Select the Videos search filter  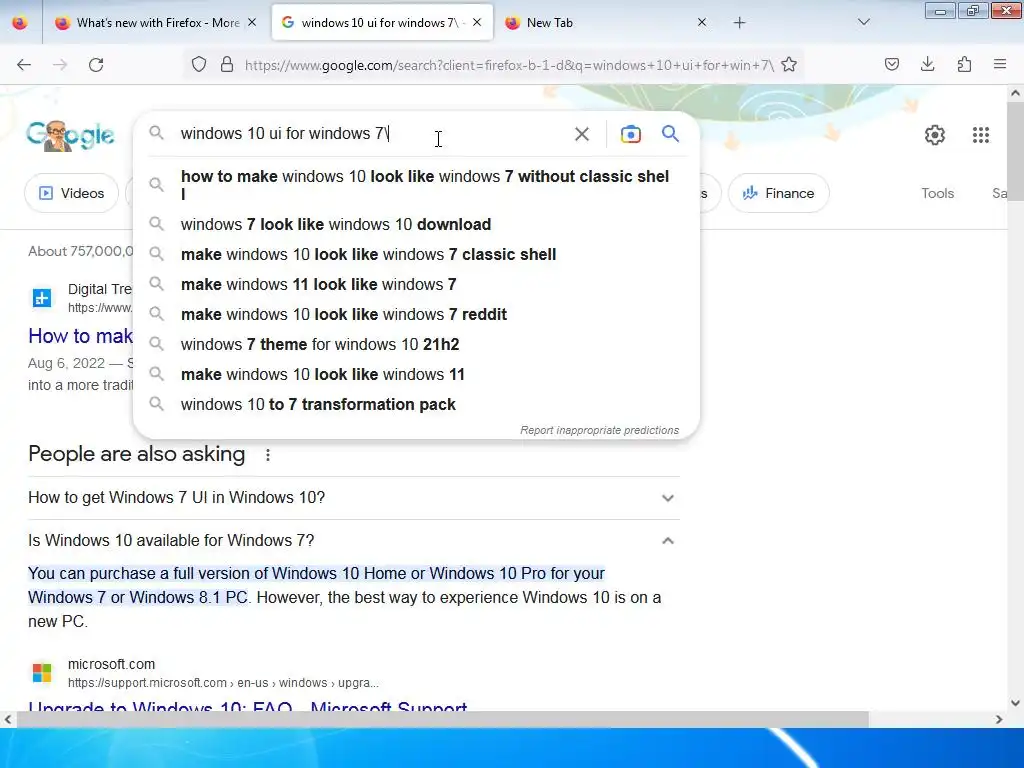coord(72,193)
